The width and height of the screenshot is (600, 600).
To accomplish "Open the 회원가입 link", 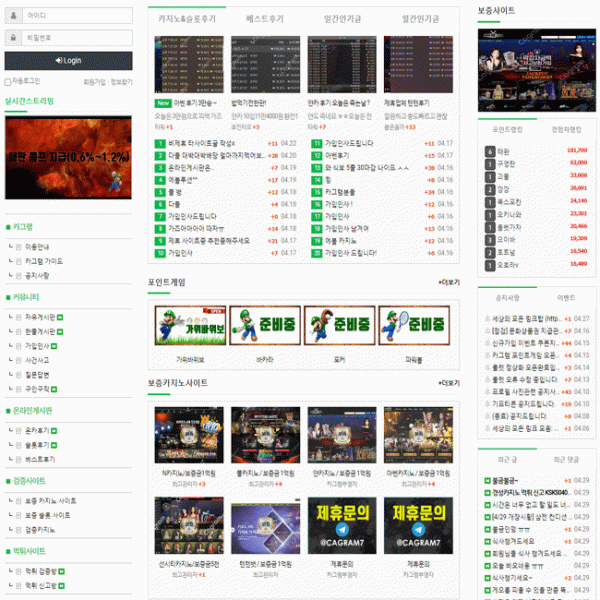I will (95, 82).
